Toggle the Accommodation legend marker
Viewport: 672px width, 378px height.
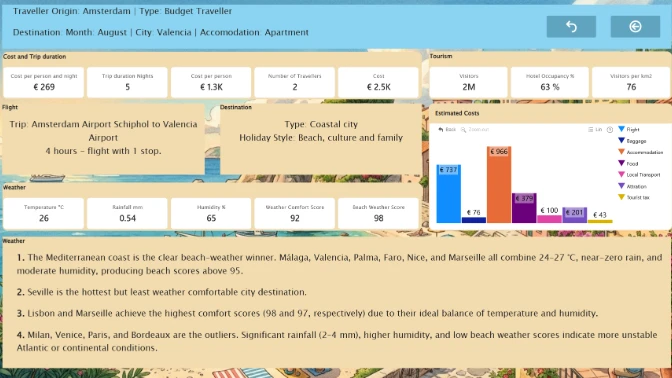pos(621,152)
